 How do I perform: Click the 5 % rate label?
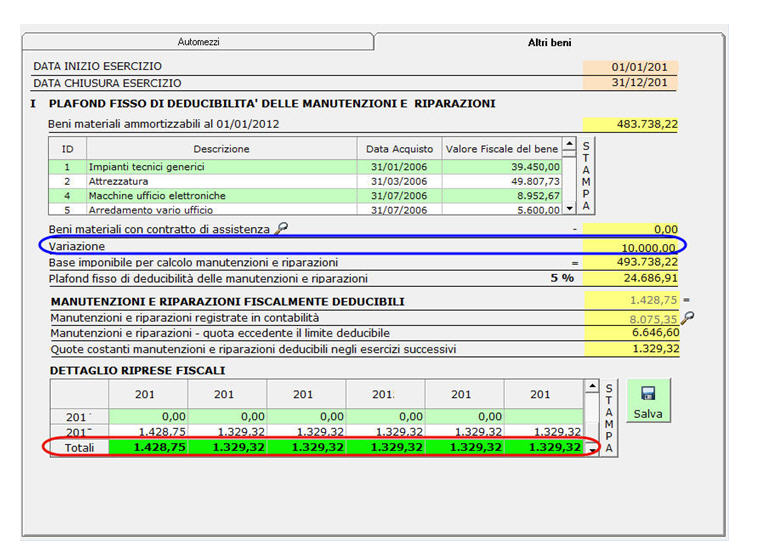562,278
